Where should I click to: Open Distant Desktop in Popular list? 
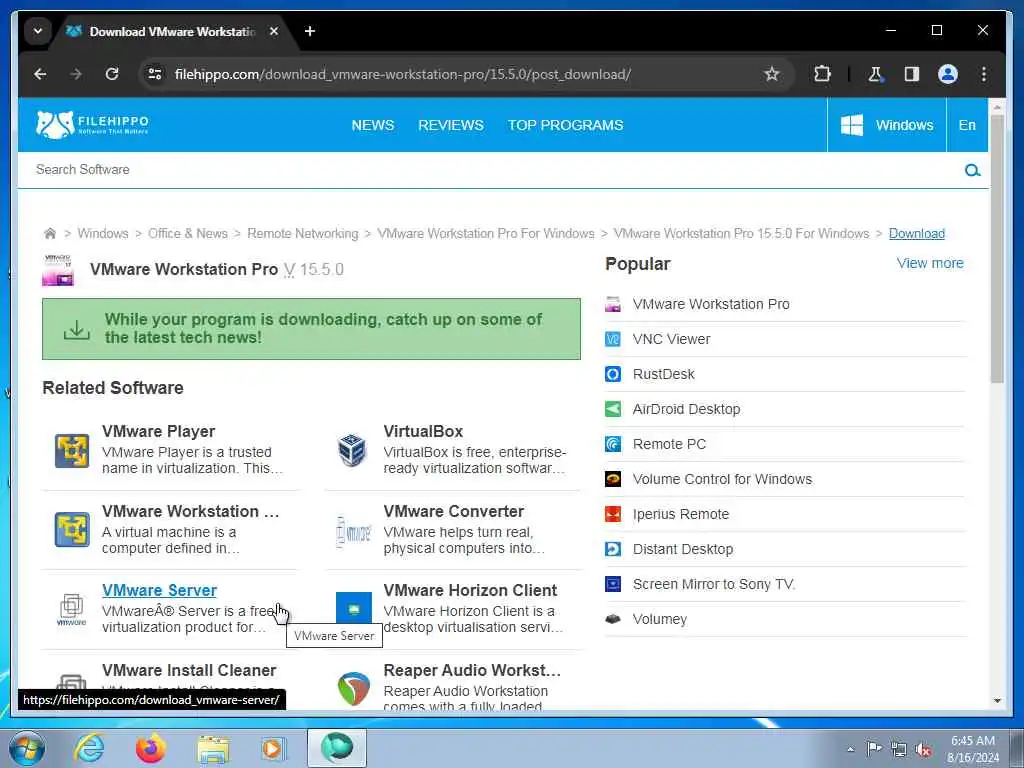click(682, 549)
